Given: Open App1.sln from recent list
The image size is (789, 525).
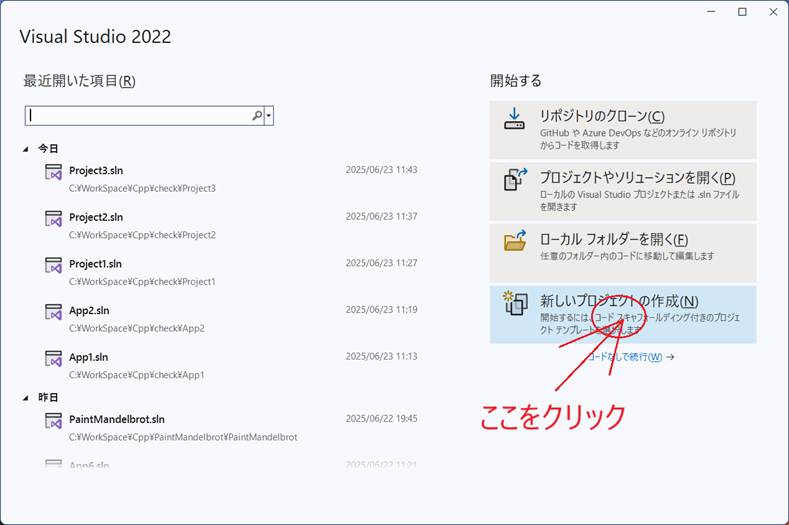Looking at the screenshot, I should pyautogui.click(x=231, y=366).
